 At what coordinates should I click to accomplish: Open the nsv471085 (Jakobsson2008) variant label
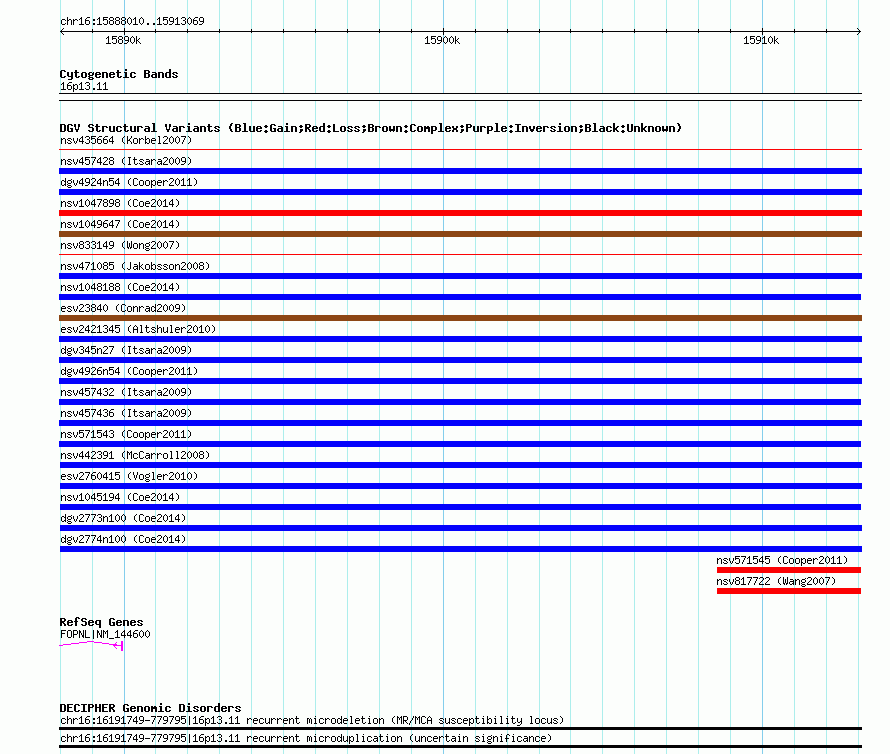coord(135,266)
